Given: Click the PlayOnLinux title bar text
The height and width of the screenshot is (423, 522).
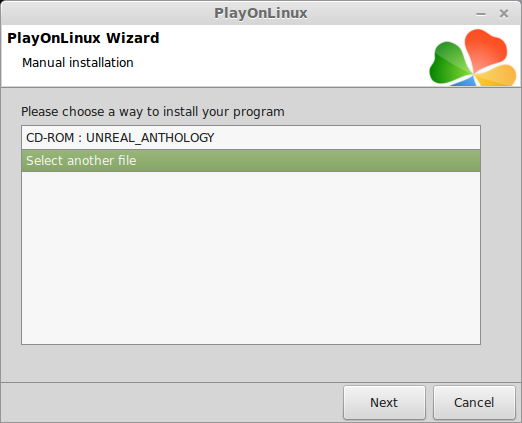Looking at the screenshot, I should [261, 13].
